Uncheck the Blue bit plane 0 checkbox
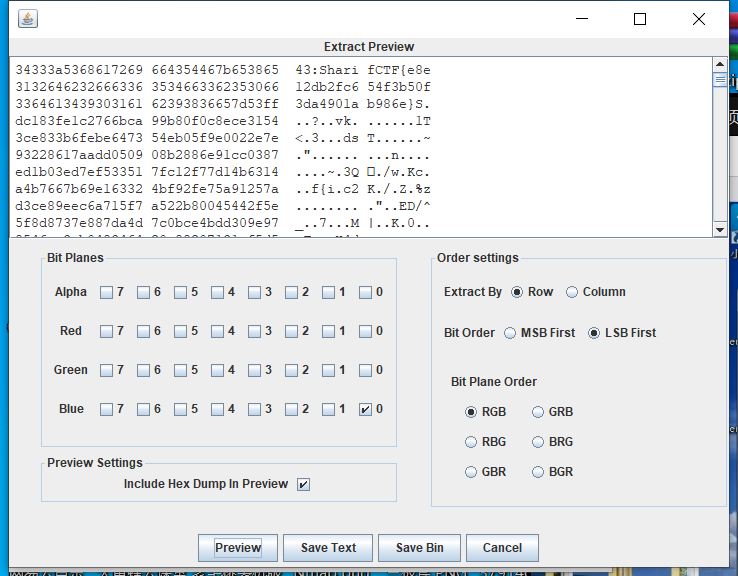 [x=365, y=409]
